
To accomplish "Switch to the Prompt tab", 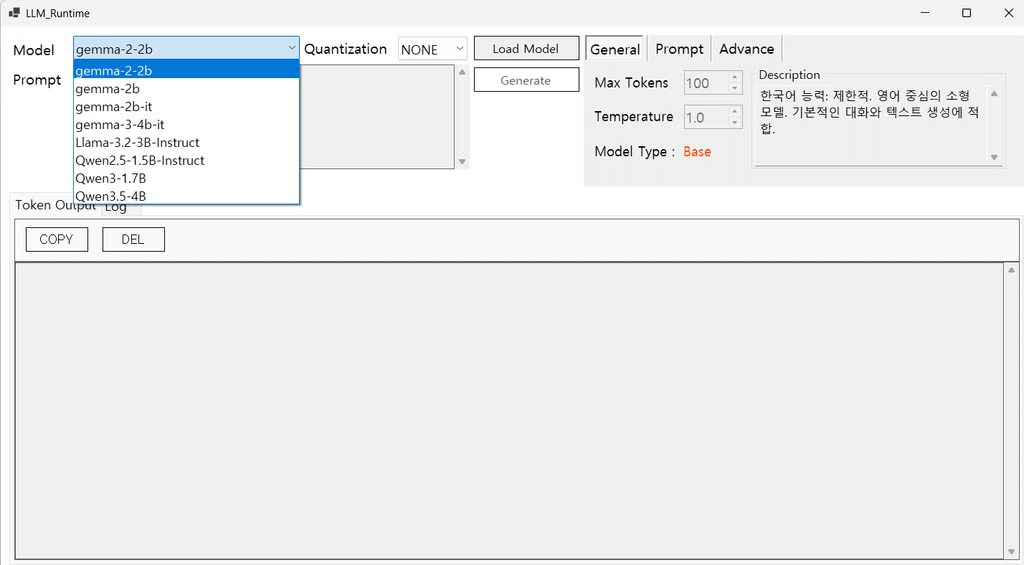I will click(x=679, y=49).
